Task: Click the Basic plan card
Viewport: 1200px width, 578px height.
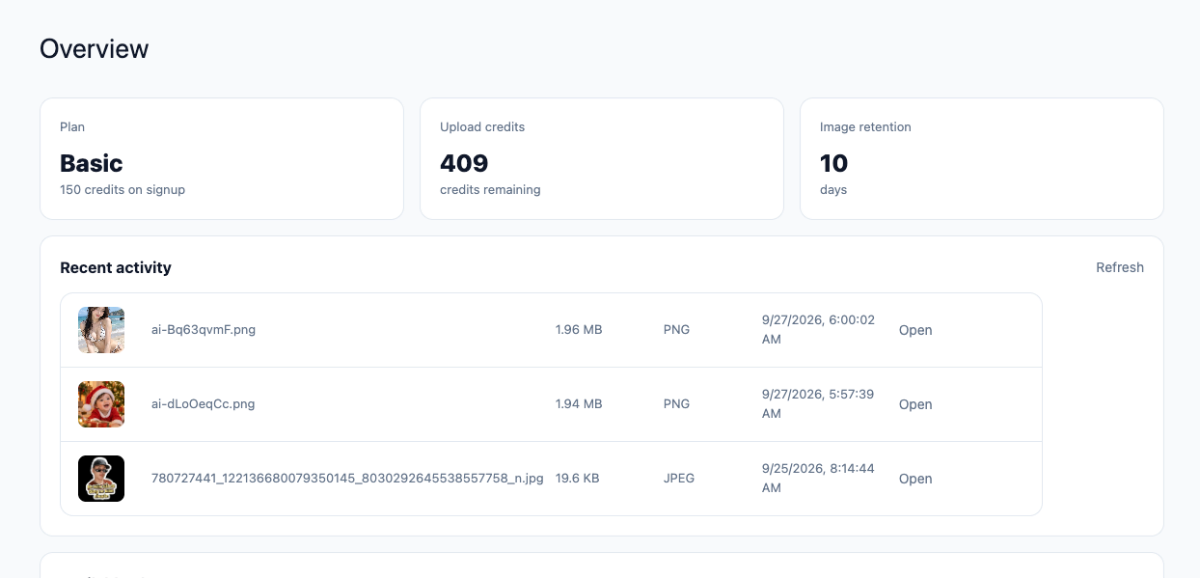Action: click(x=222, y=158)
